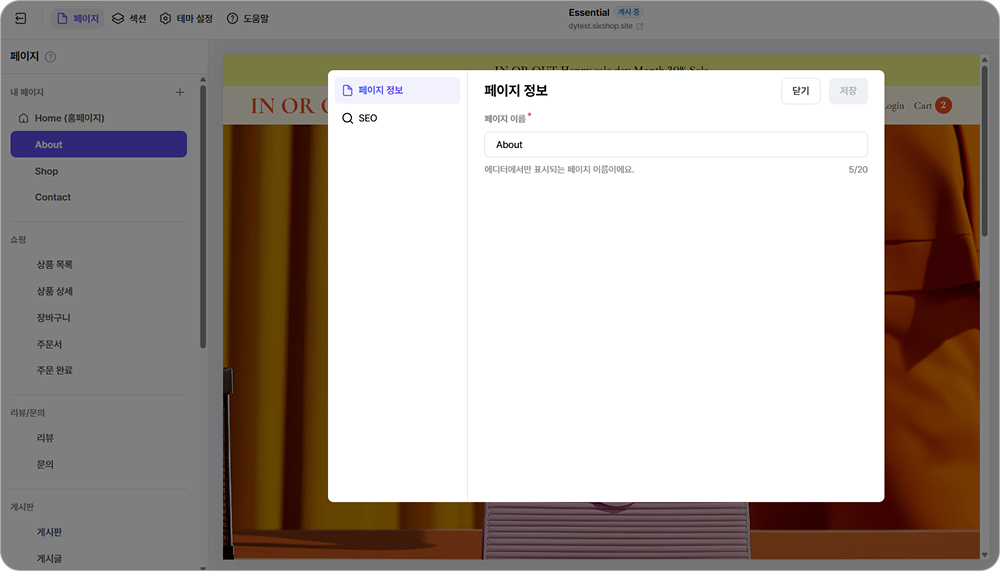Click 닫기 button to close dialog
Viewport: 1000px width, 571px height.
tap(800, 91)
